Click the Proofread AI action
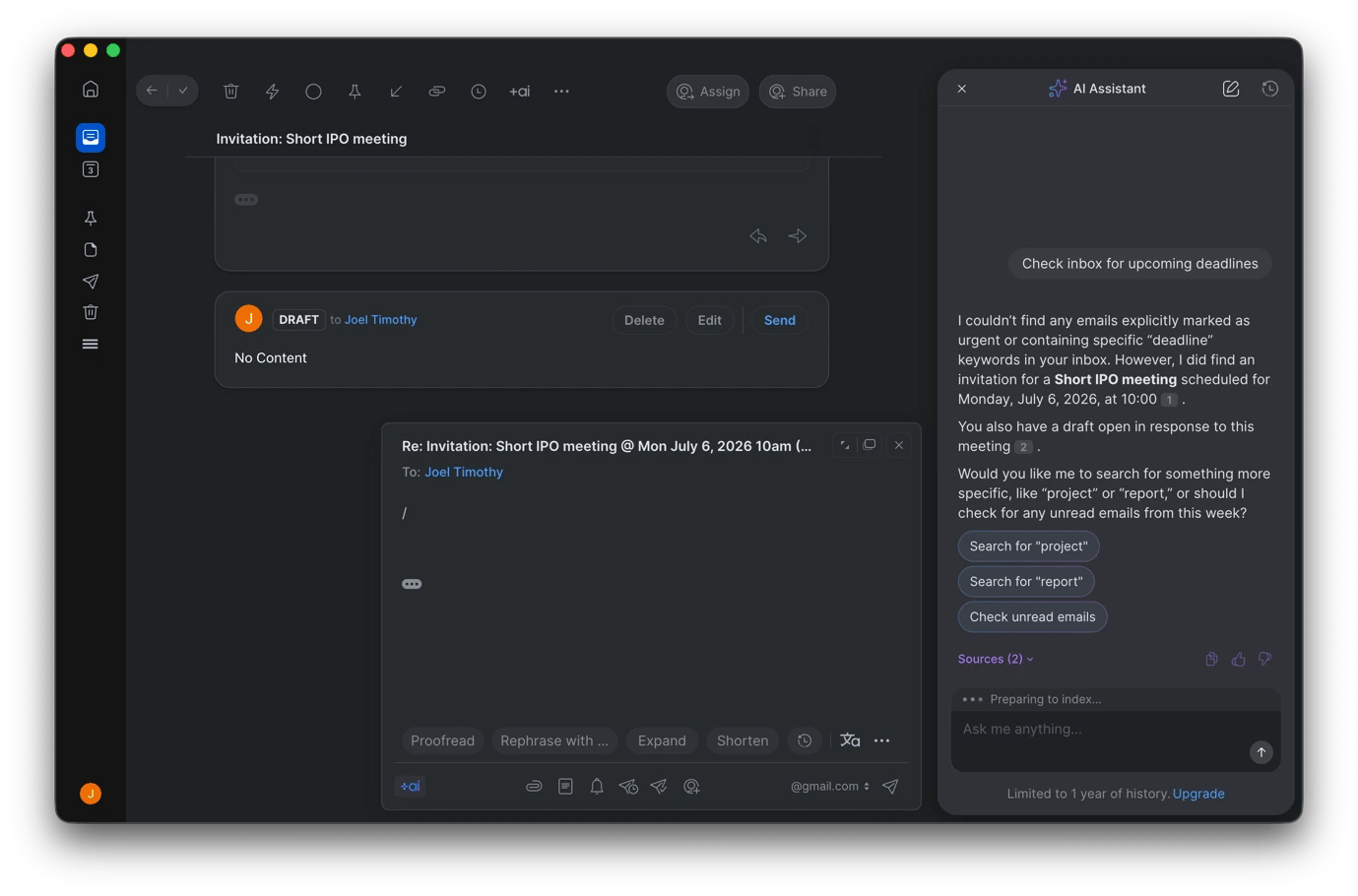This screenshot has width=1358, height=896. (x=442, y=741)
